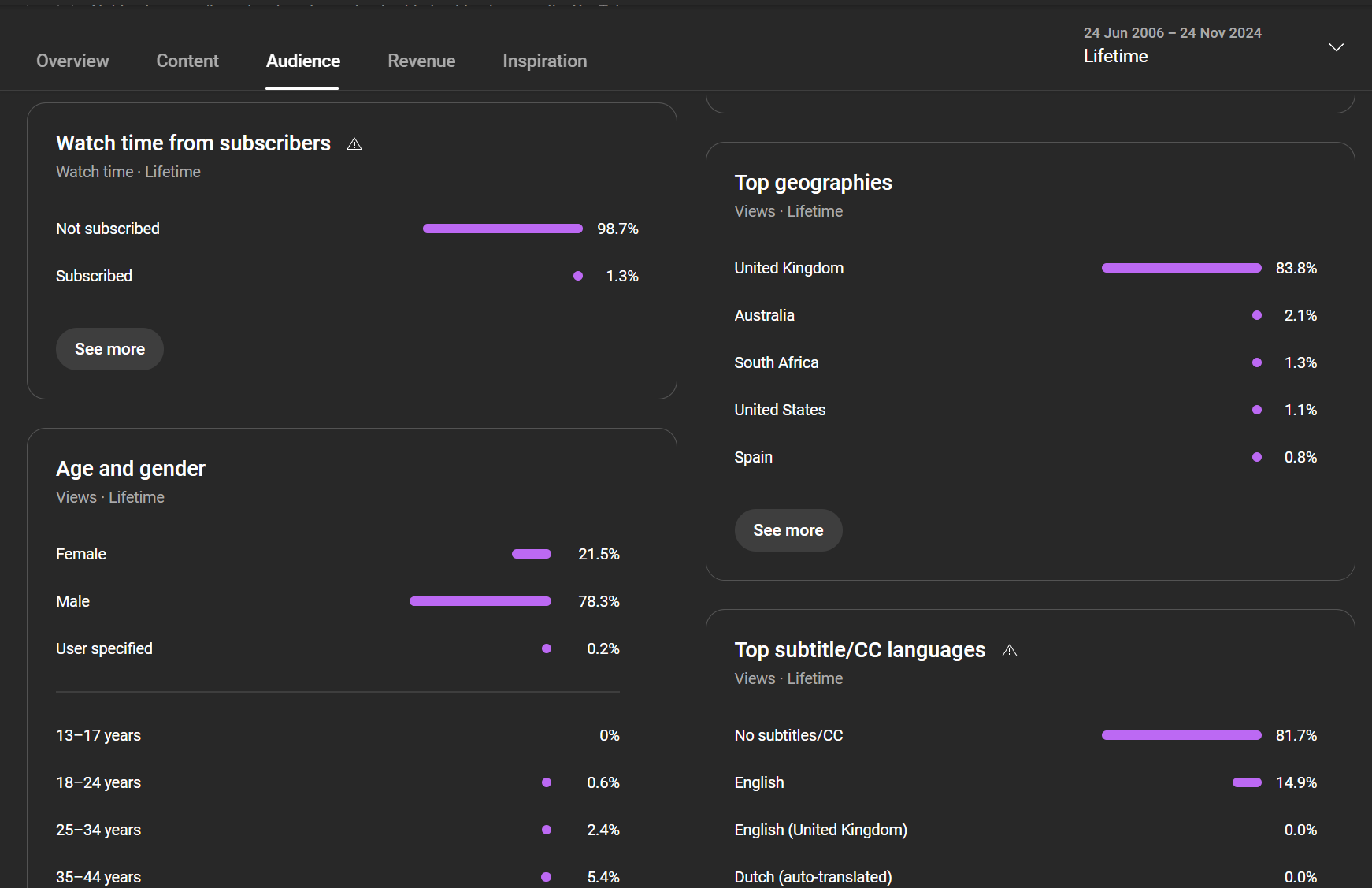Click 'English (United Kingdom)' row label
Viewport: 1372px width, 888px height.
[821, 830]
